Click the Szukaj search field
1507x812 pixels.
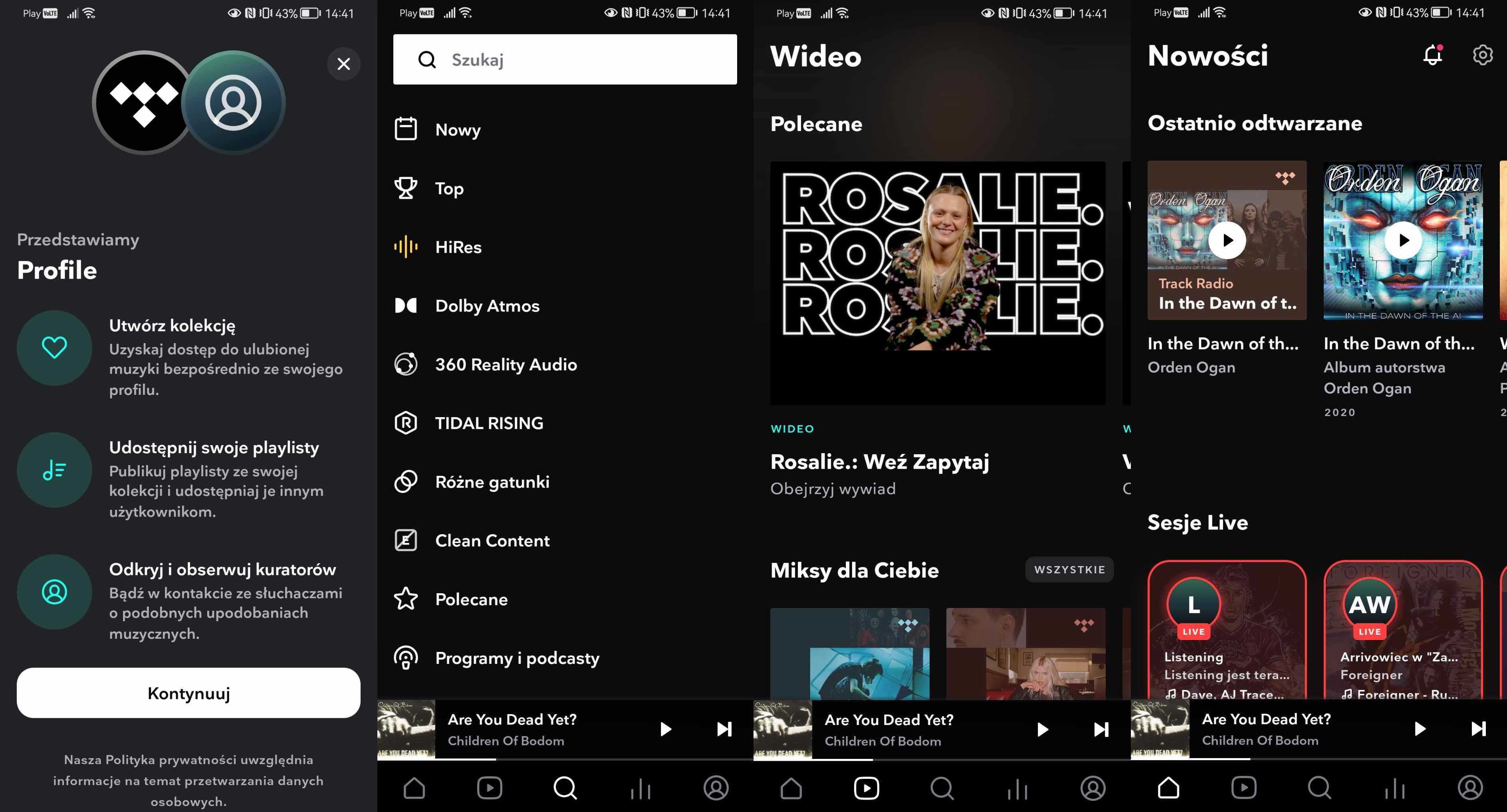565,59
